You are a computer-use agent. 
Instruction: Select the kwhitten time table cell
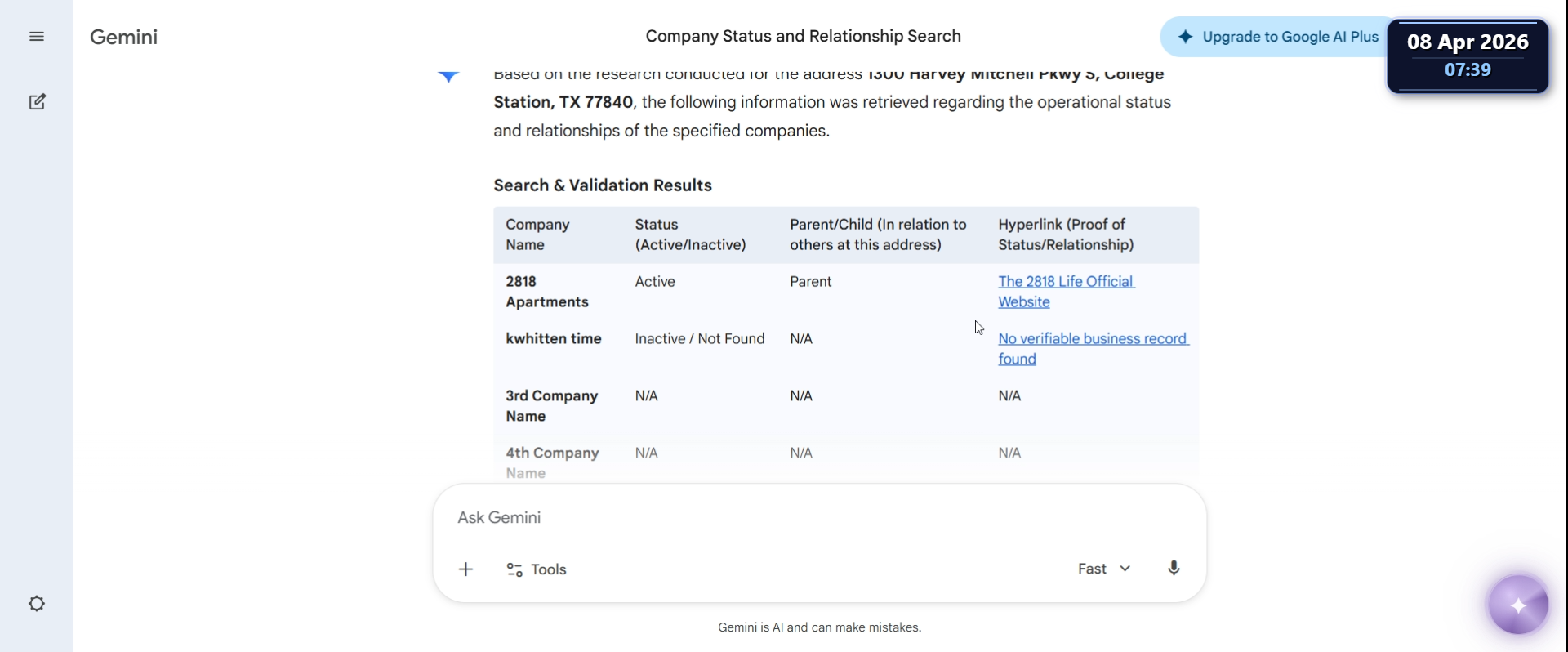553,339
